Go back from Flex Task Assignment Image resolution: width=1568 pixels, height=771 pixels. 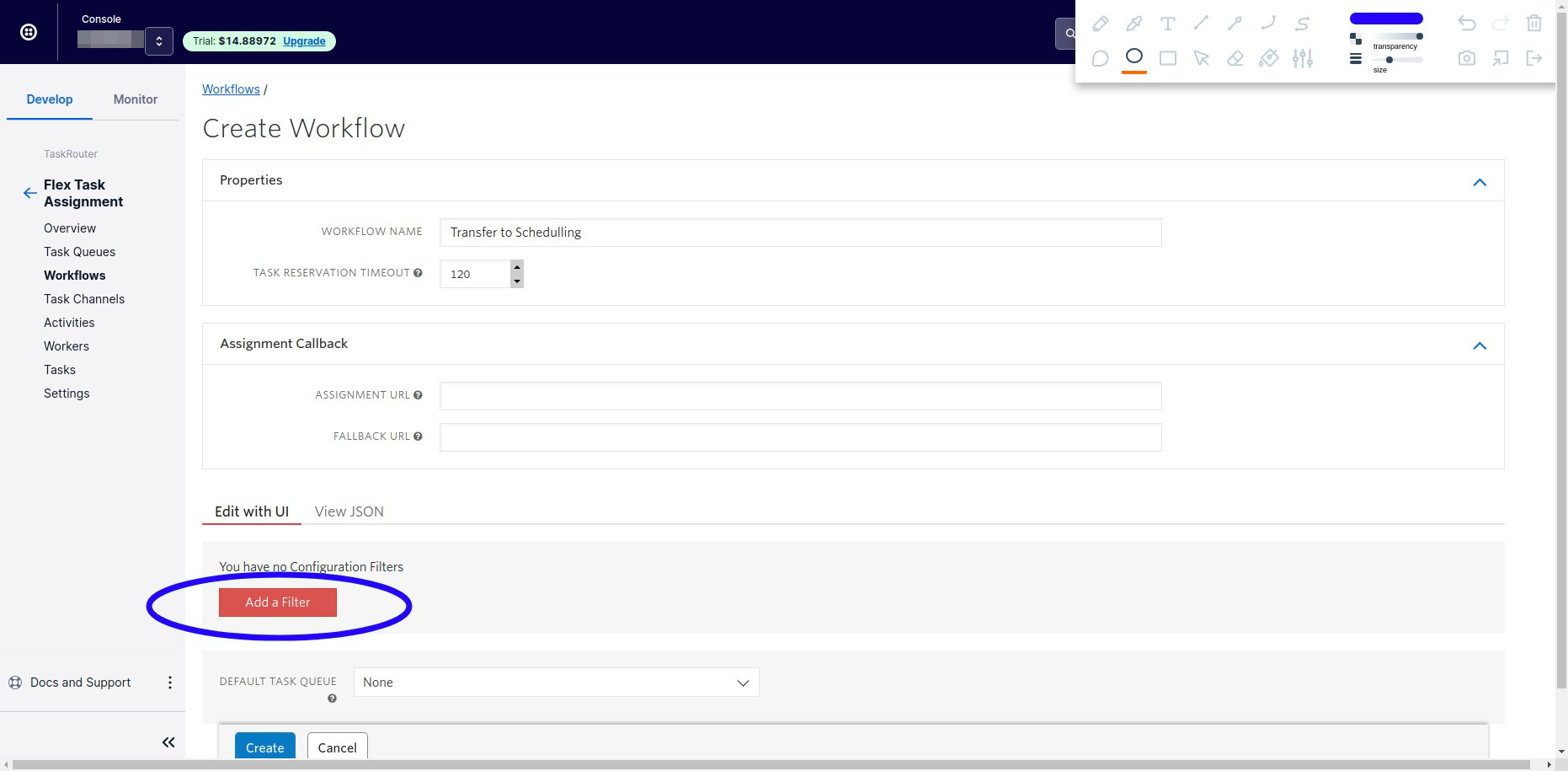pyautogui.click(x=29, y=193)
